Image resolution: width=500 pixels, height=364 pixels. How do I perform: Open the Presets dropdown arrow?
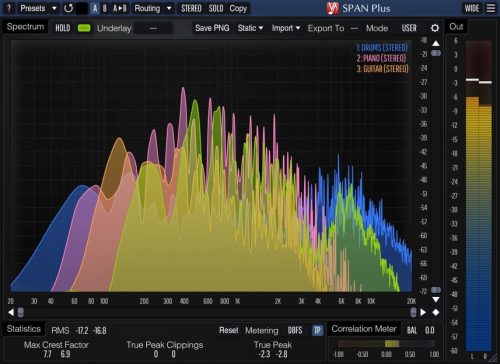tap(54, 8)
